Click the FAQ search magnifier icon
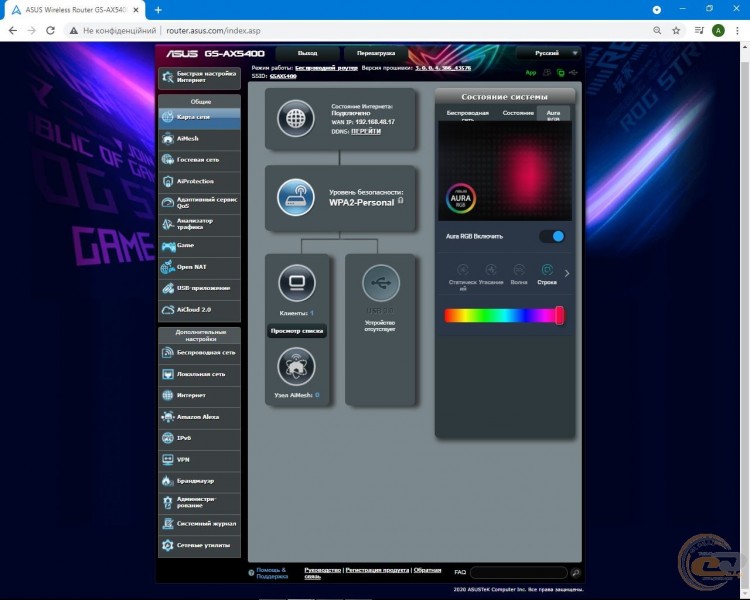 pyautogui.click(x=575, y=572)
